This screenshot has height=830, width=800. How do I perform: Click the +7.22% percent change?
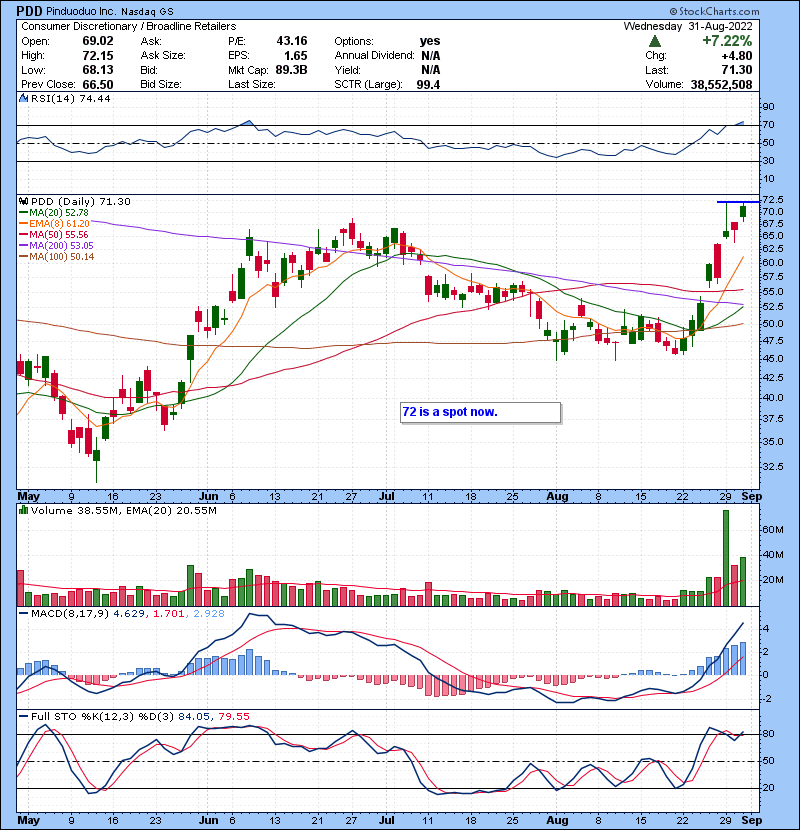727,41
